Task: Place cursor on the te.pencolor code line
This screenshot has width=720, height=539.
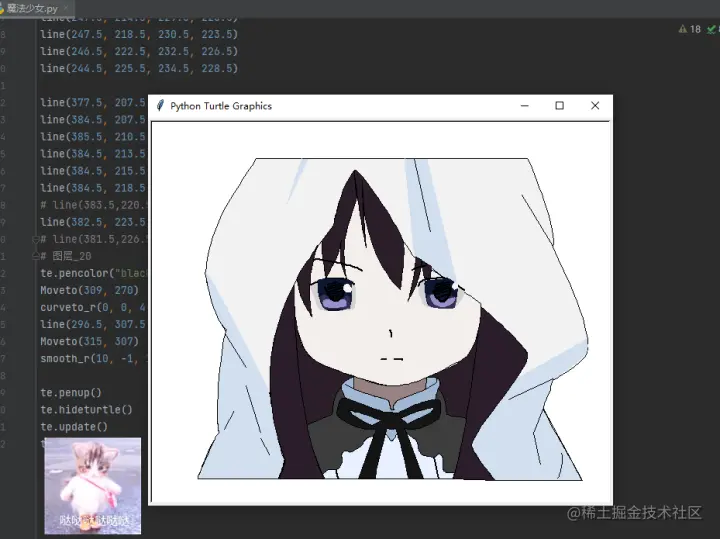Action: pos(93,273)
